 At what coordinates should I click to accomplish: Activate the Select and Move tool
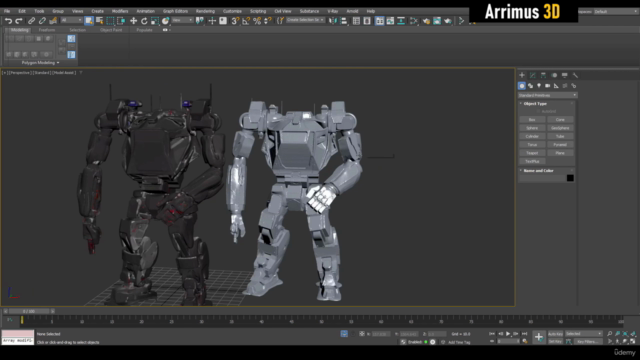point(133,21)
